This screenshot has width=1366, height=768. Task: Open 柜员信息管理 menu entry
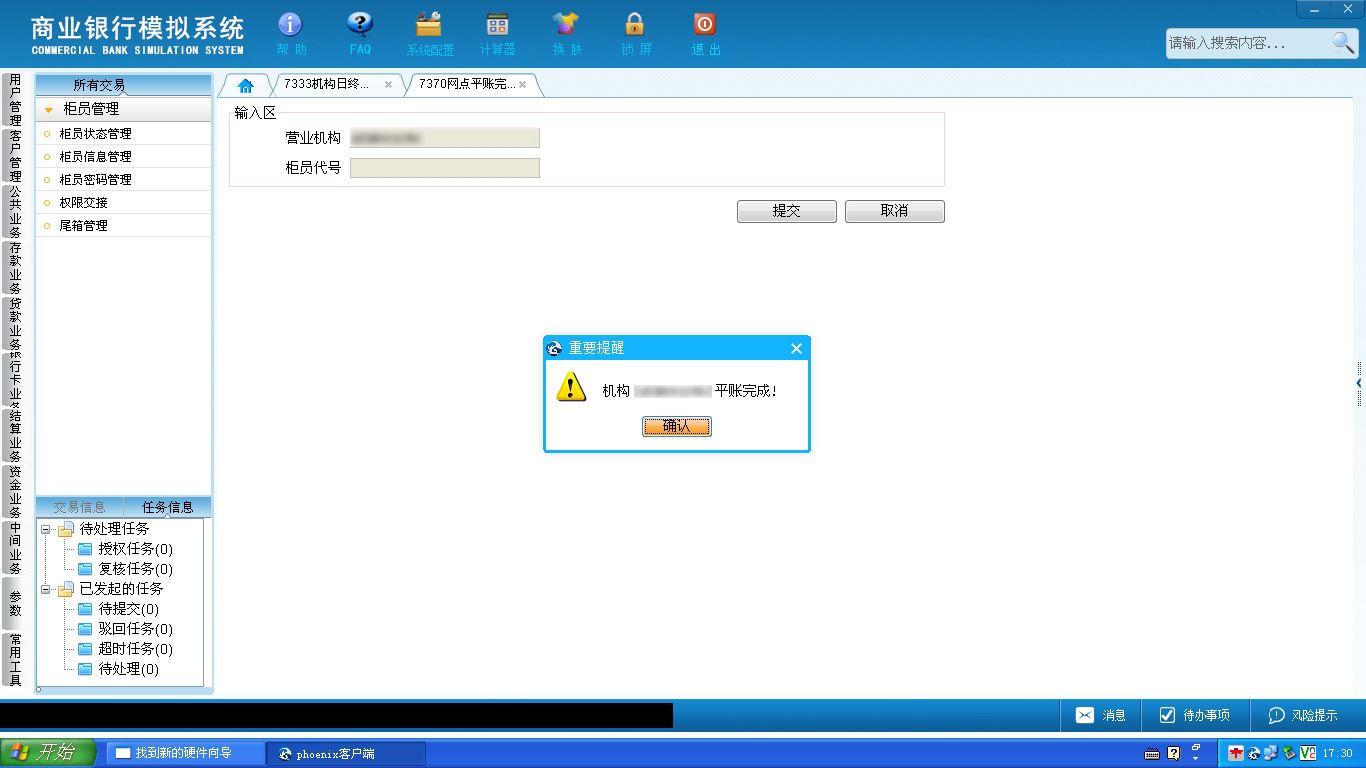tap(124, 156)
